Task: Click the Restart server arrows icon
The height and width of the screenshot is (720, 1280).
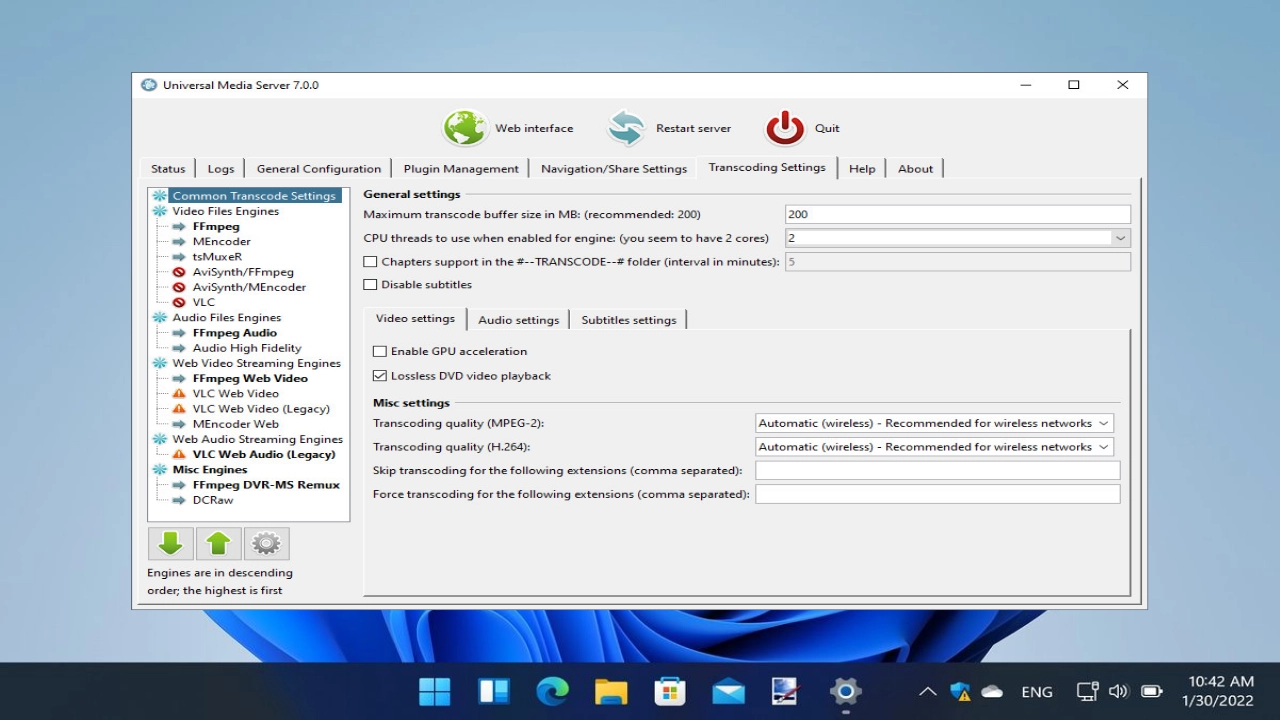Action: coord(627,128)
